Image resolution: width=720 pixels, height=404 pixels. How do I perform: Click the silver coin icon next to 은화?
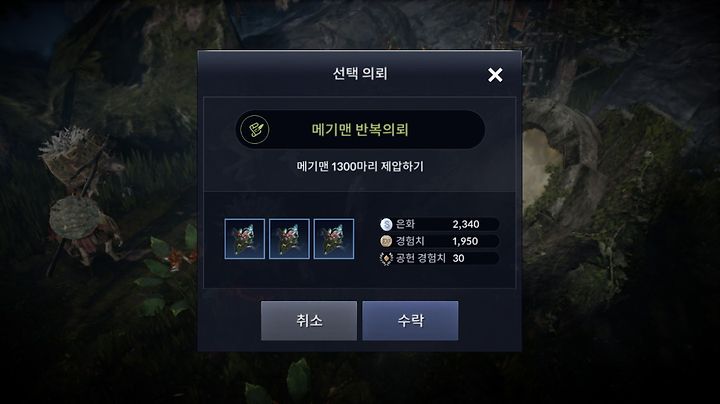(x=386, y=224)
